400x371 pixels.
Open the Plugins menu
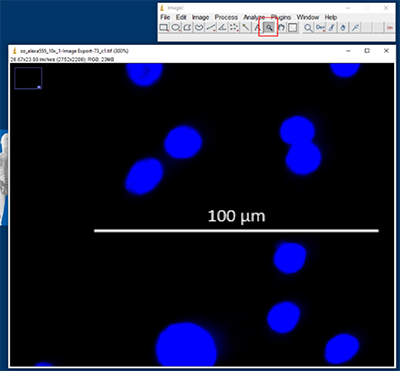coord(281,17)
